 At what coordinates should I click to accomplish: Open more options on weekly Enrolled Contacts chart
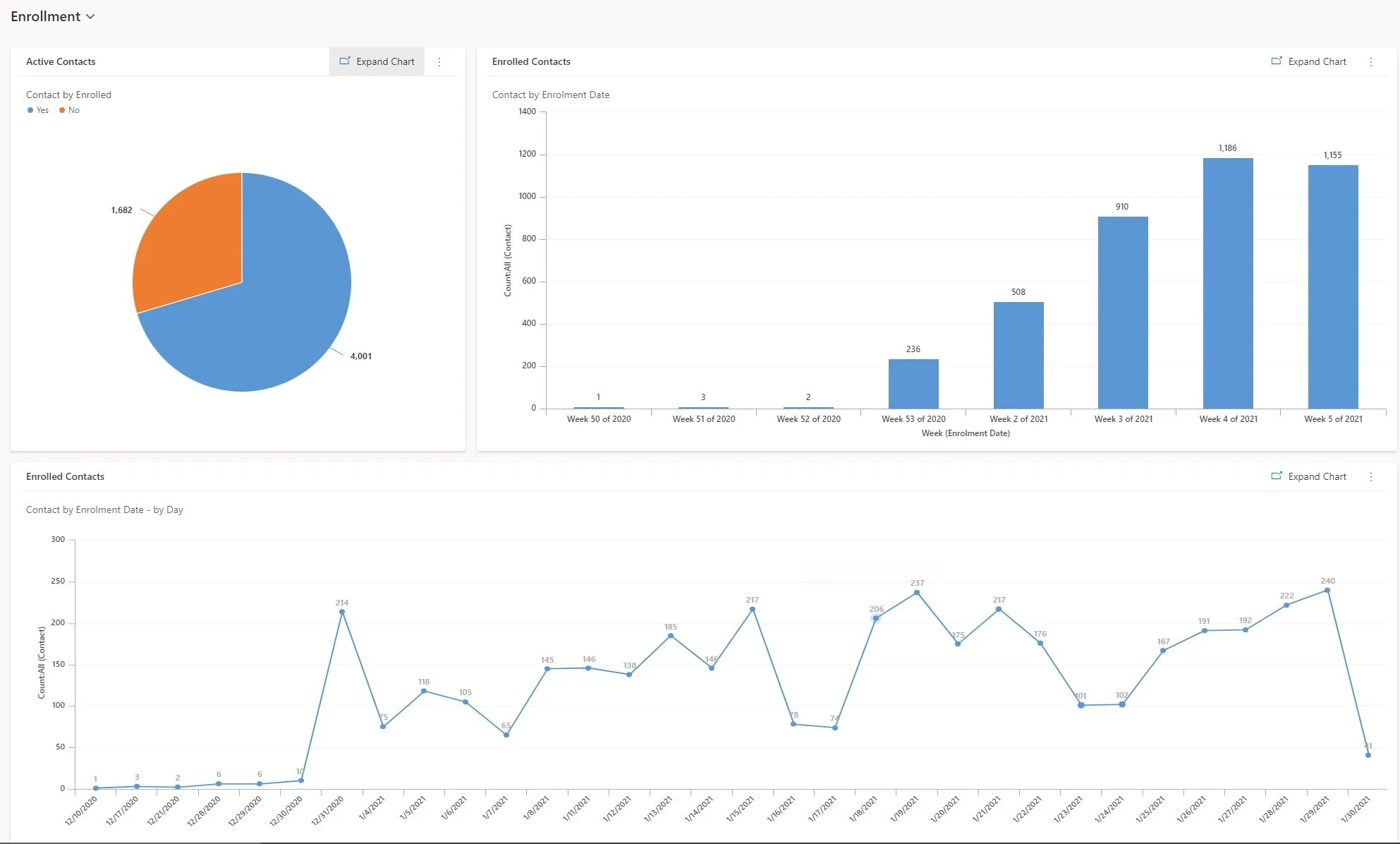click(1371, 62)
